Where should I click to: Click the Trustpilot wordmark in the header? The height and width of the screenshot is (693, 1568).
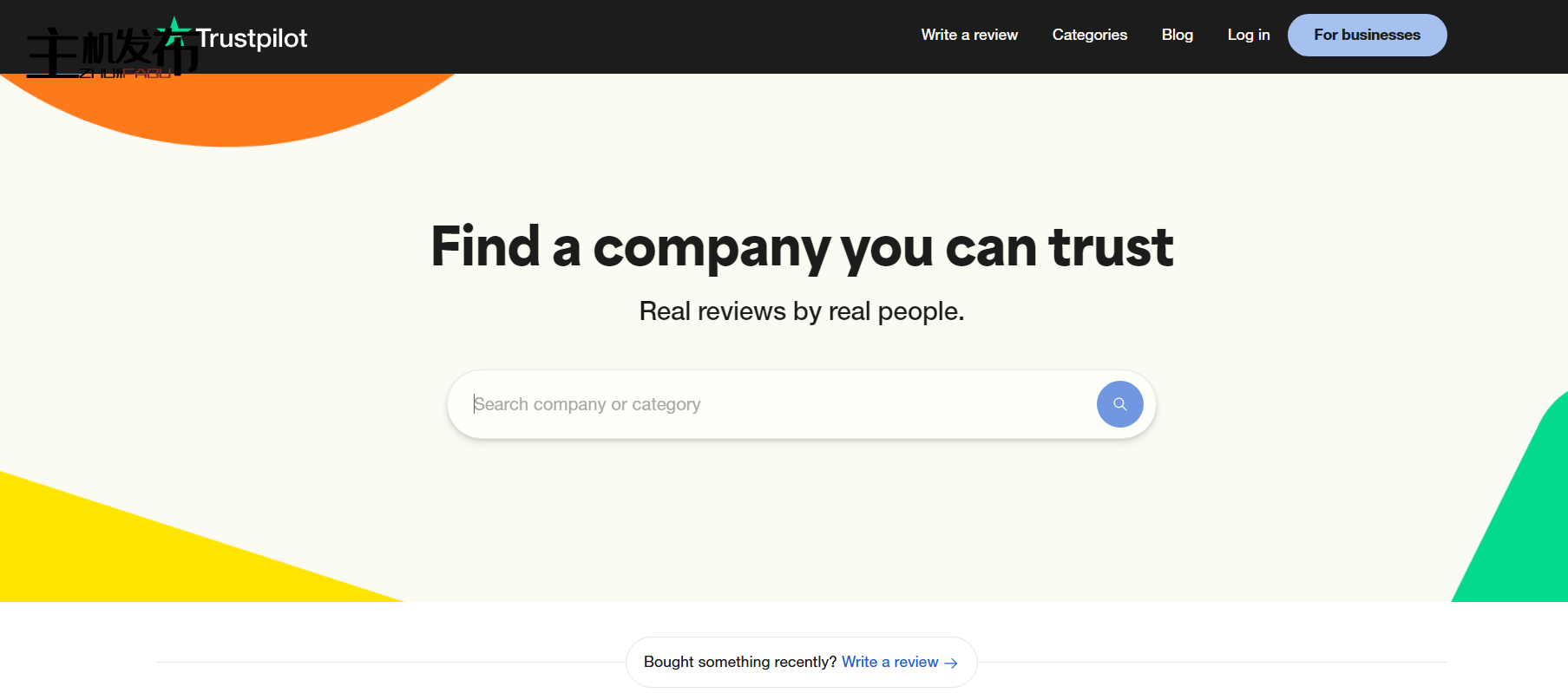[252, 38]
